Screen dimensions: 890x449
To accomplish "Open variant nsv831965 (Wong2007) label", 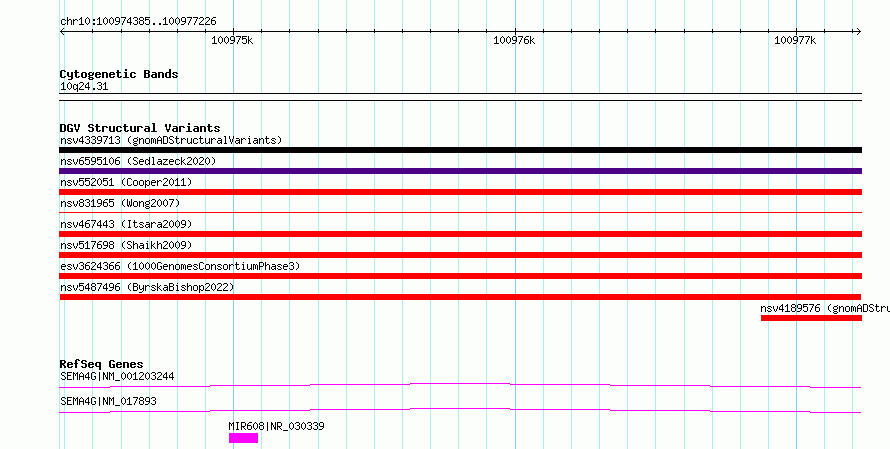I will click(120, 203).
